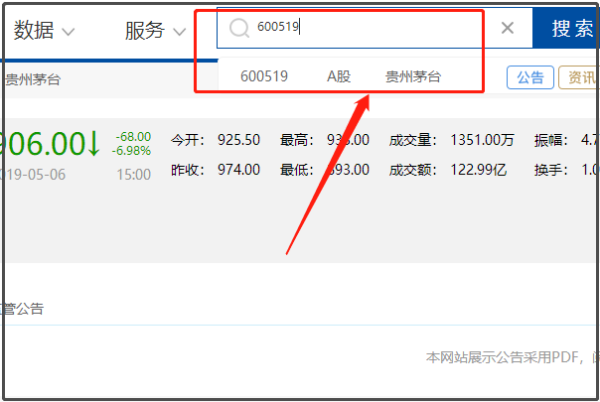Click the 15:00 timestamp
This screenshot has width=600, height=402.
(x=134, y=175)
